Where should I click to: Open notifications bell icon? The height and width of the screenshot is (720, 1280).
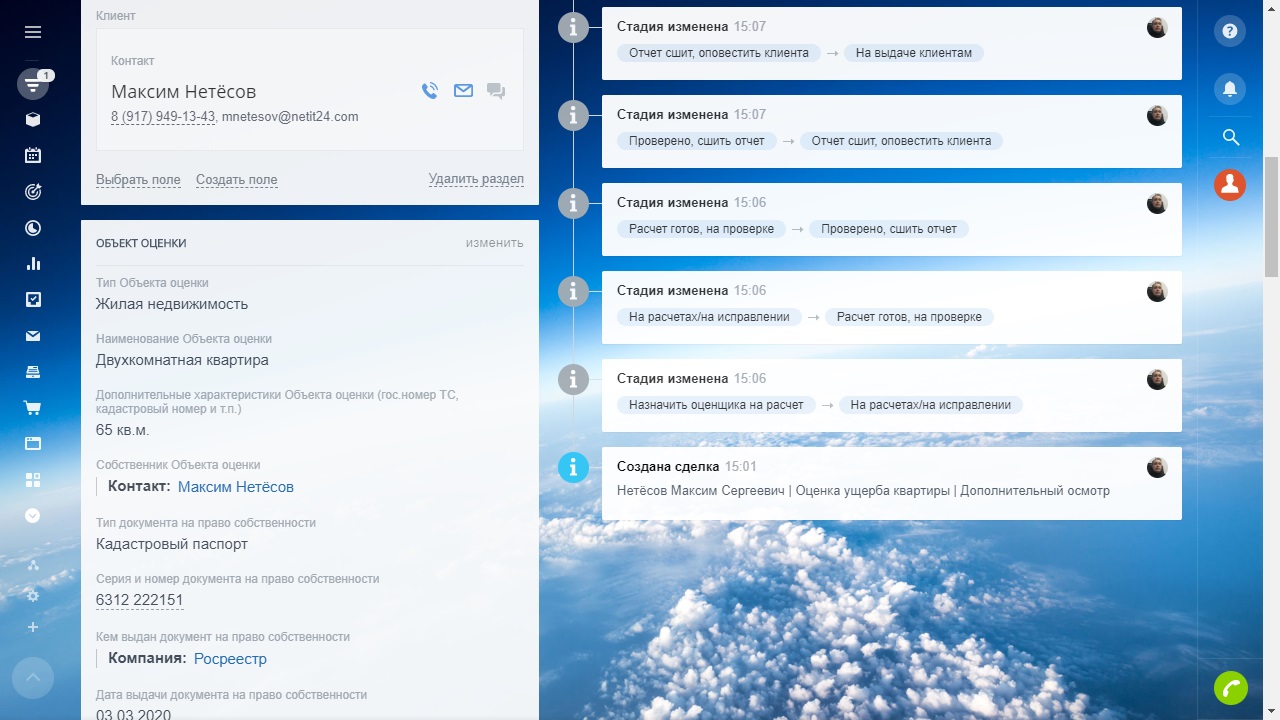click(x=1230, y=89)
